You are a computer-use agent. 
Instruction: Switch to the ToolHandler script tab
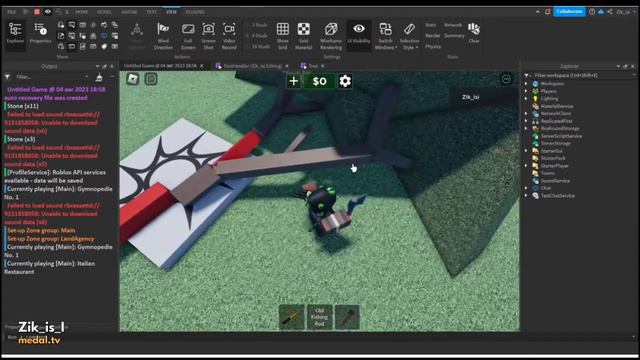tap(252, 66)
